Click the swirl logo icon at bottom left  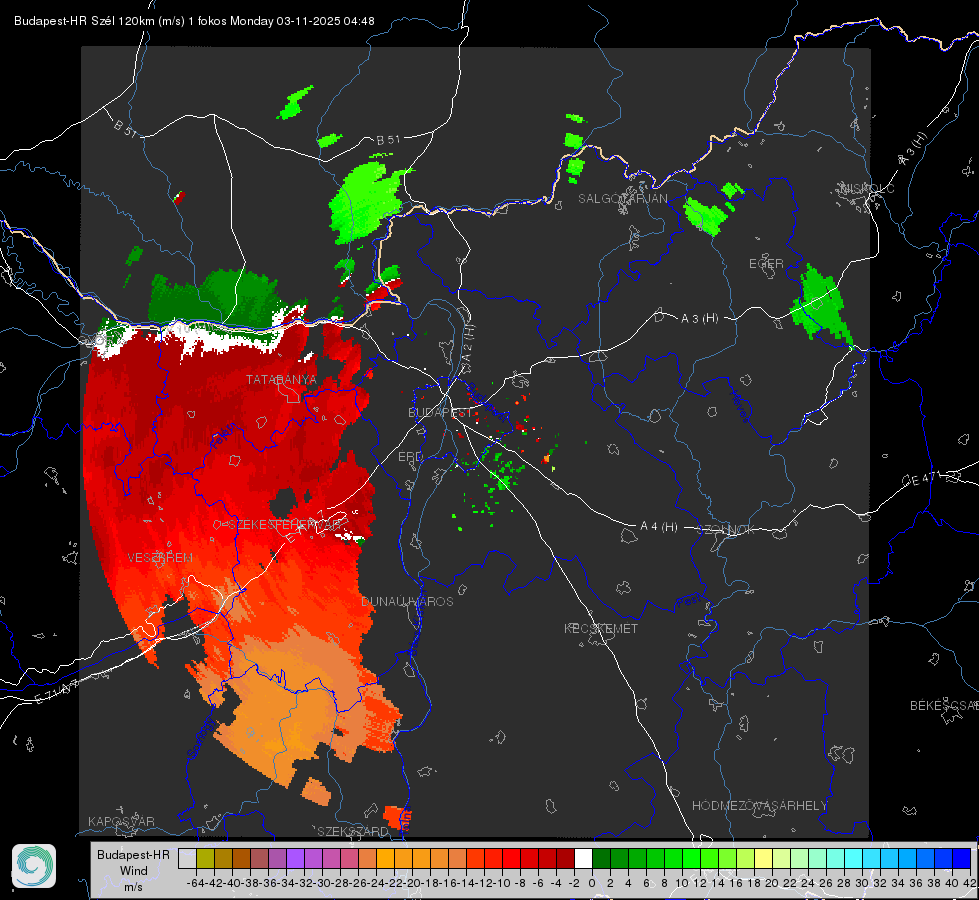click(x=34, y=866)
